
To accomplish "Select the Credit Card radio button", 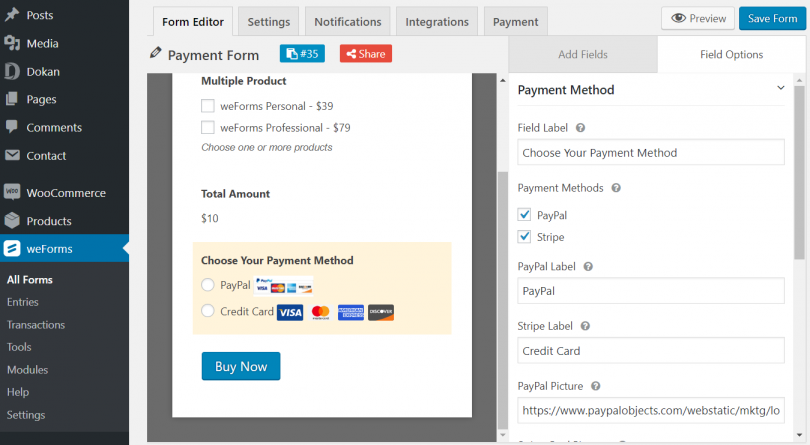I will (208, 311).
